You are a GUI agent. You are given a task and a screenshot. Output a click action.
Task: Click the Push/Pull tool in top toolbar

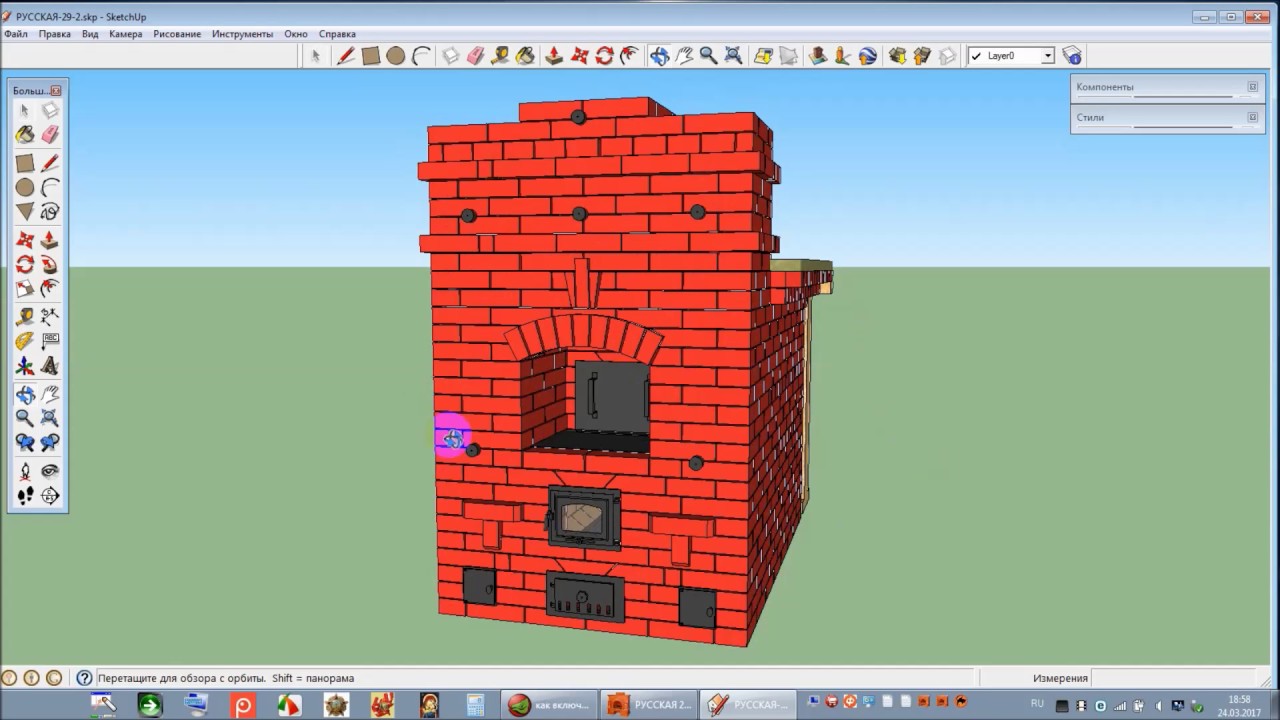click(x=554, y=56)
